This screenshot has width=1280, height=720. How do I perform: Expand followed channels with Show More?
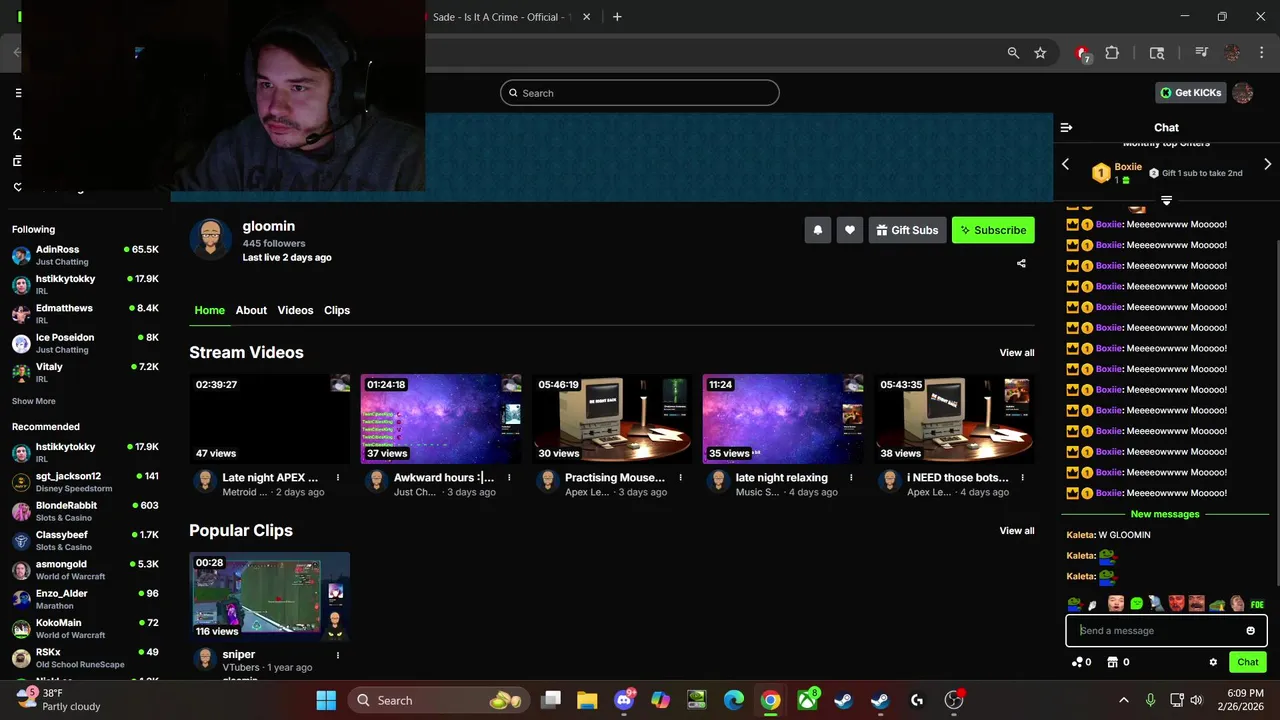pyautogui.click(x=34, y=401)
